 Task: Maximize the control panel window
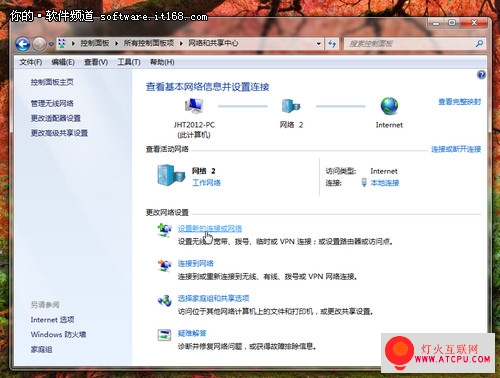452,23
